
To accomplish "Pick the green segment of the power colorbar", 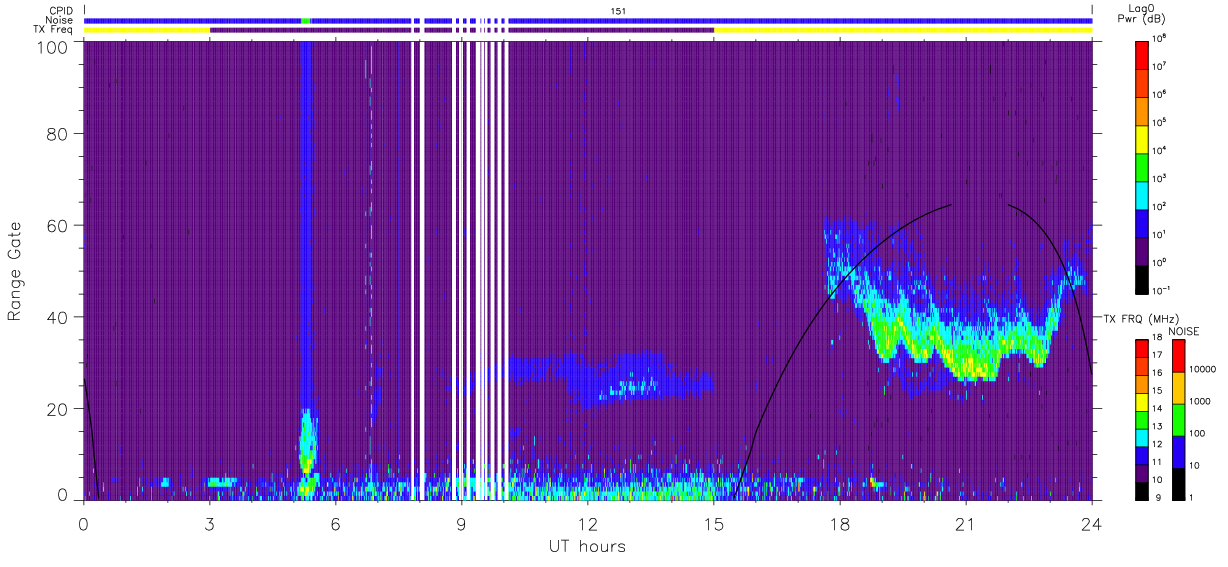I will (x=1142, y=166).
